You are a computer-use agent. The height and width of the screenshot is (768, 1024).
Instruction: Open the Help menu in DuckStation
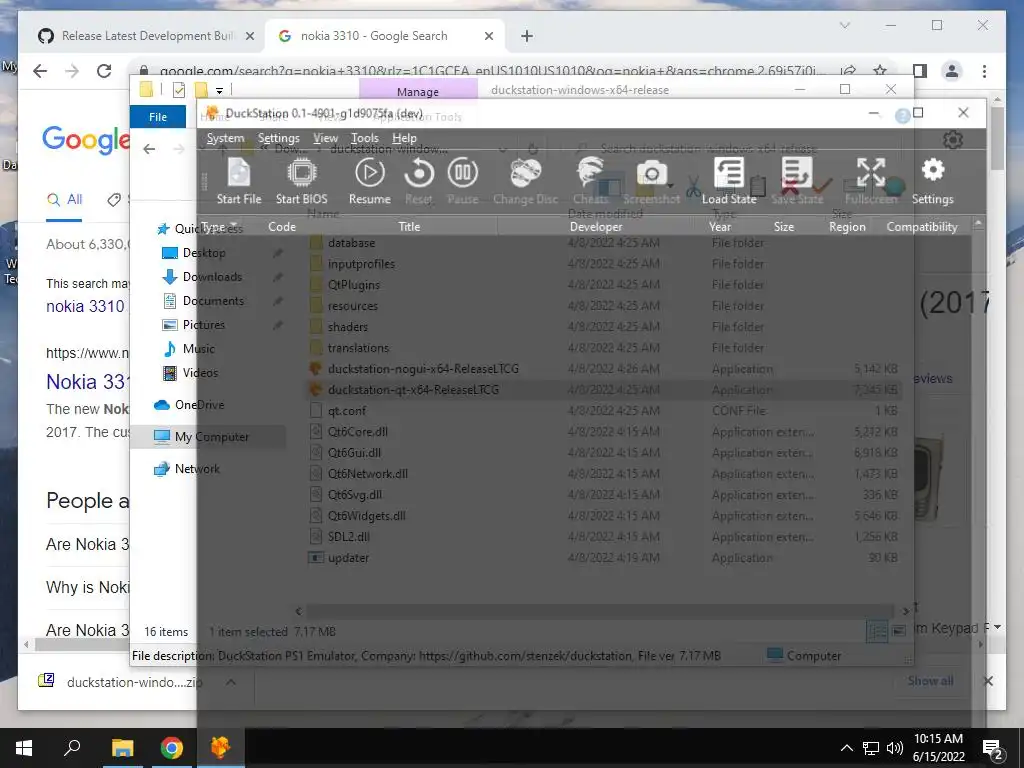pos(404,138)
